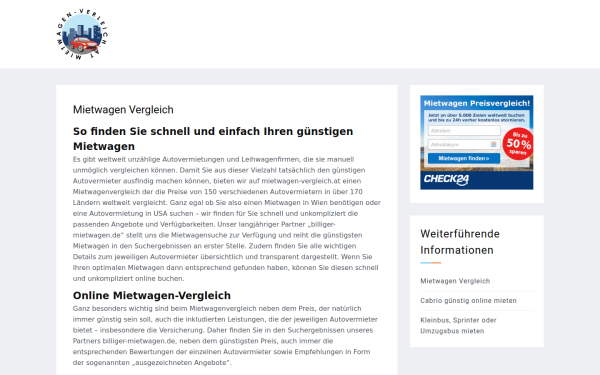Image resolution: width=600 pixels, height=375 pixels.
Task: Click the red 50% sparen badge
Action: [x=518, y=144]
